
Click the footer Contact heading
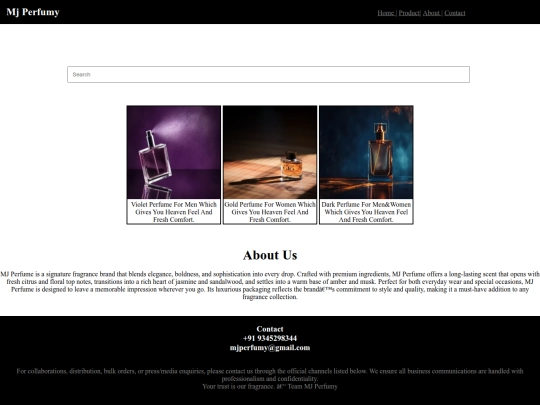click(x=270, y=329)
